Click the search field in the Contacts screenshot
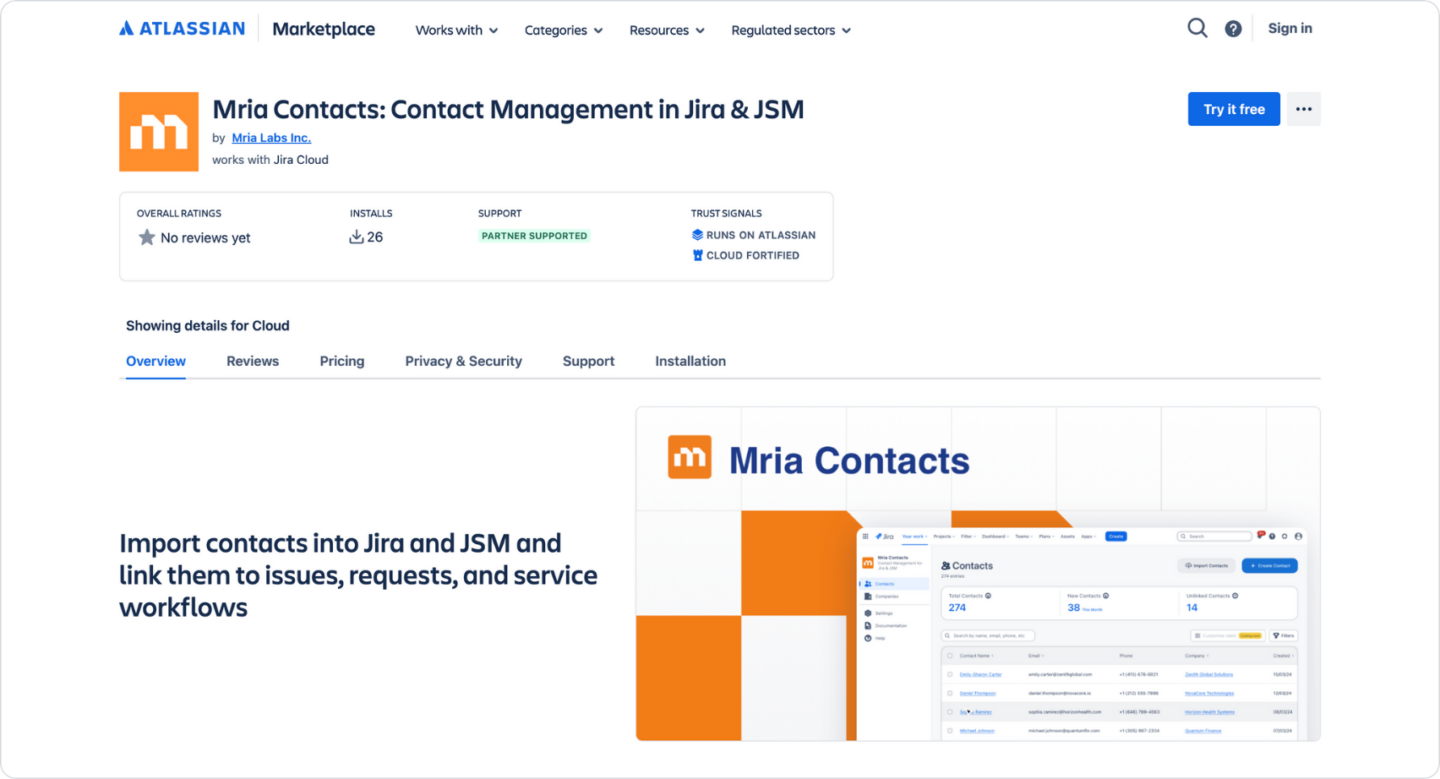 click(x=987, y=635)
